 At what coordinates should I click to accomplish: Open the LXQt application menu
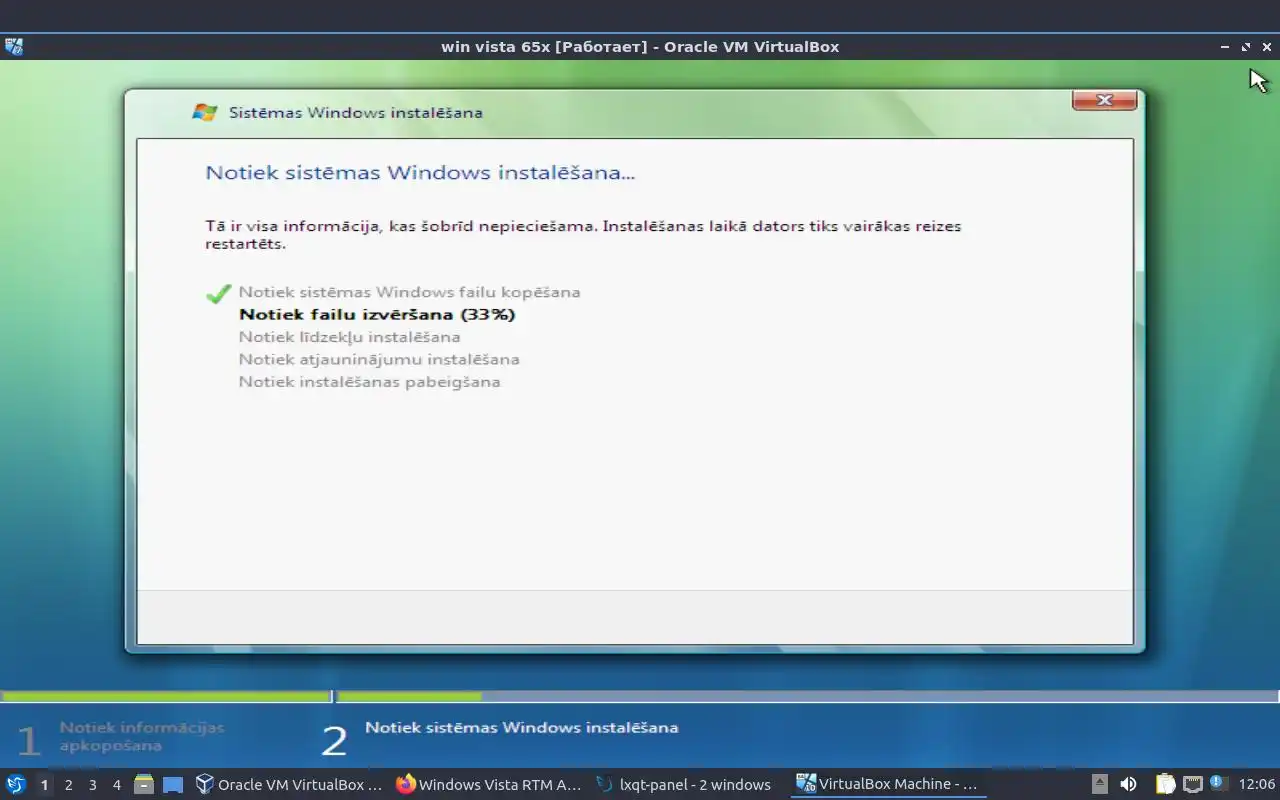coord(15,784)
